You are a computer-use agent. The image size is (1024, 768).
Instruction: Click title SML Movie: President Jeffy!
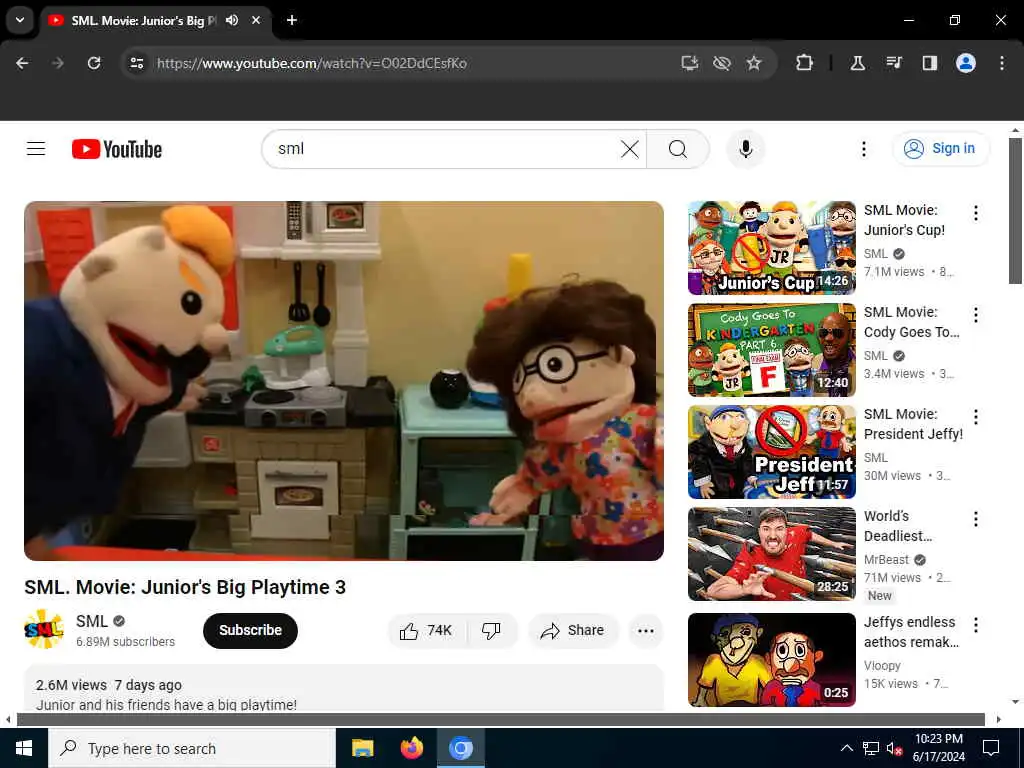coord(914,424)
